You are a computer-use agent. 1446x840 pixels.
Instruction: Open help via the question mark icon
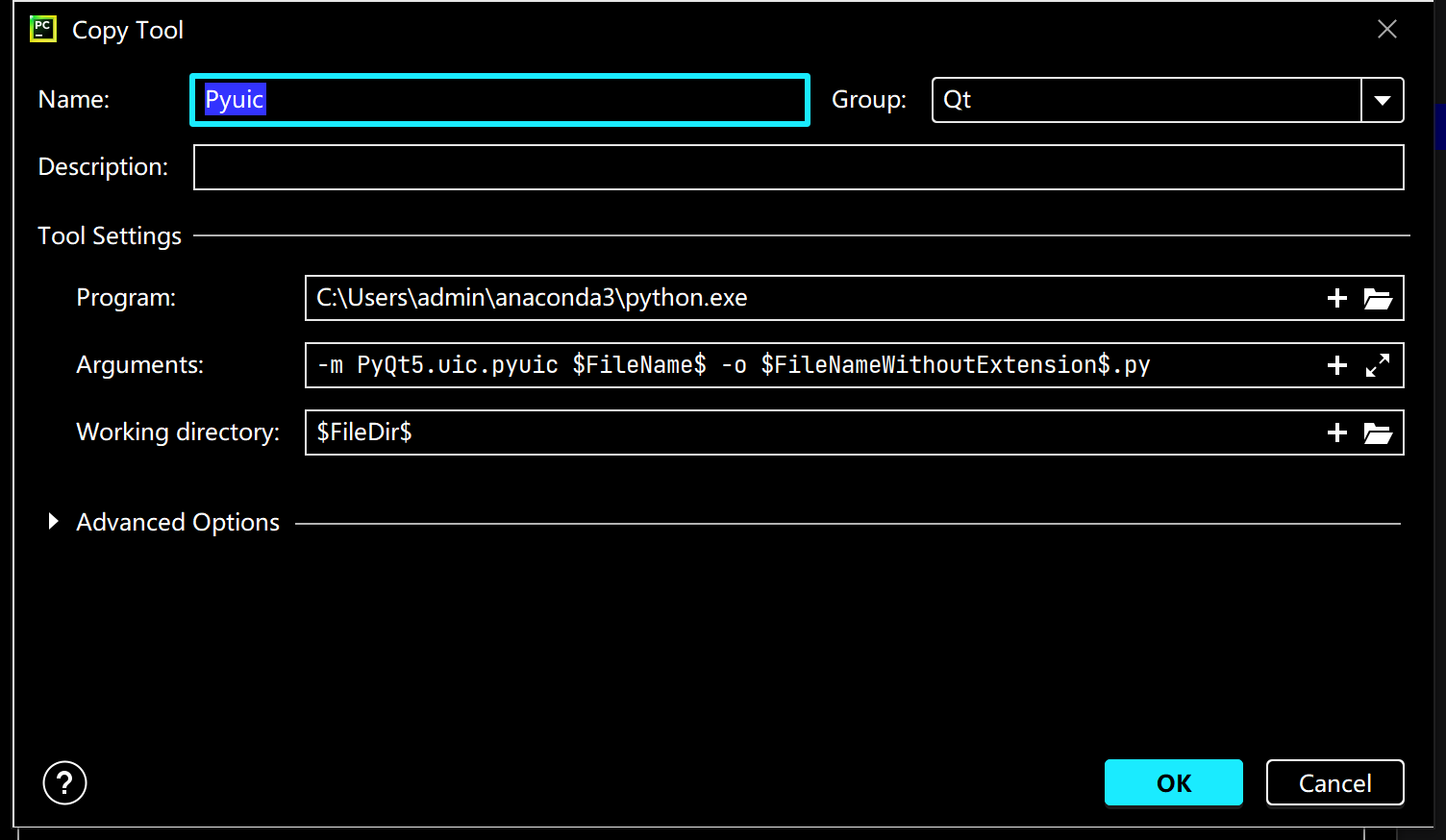pos(63,782)
